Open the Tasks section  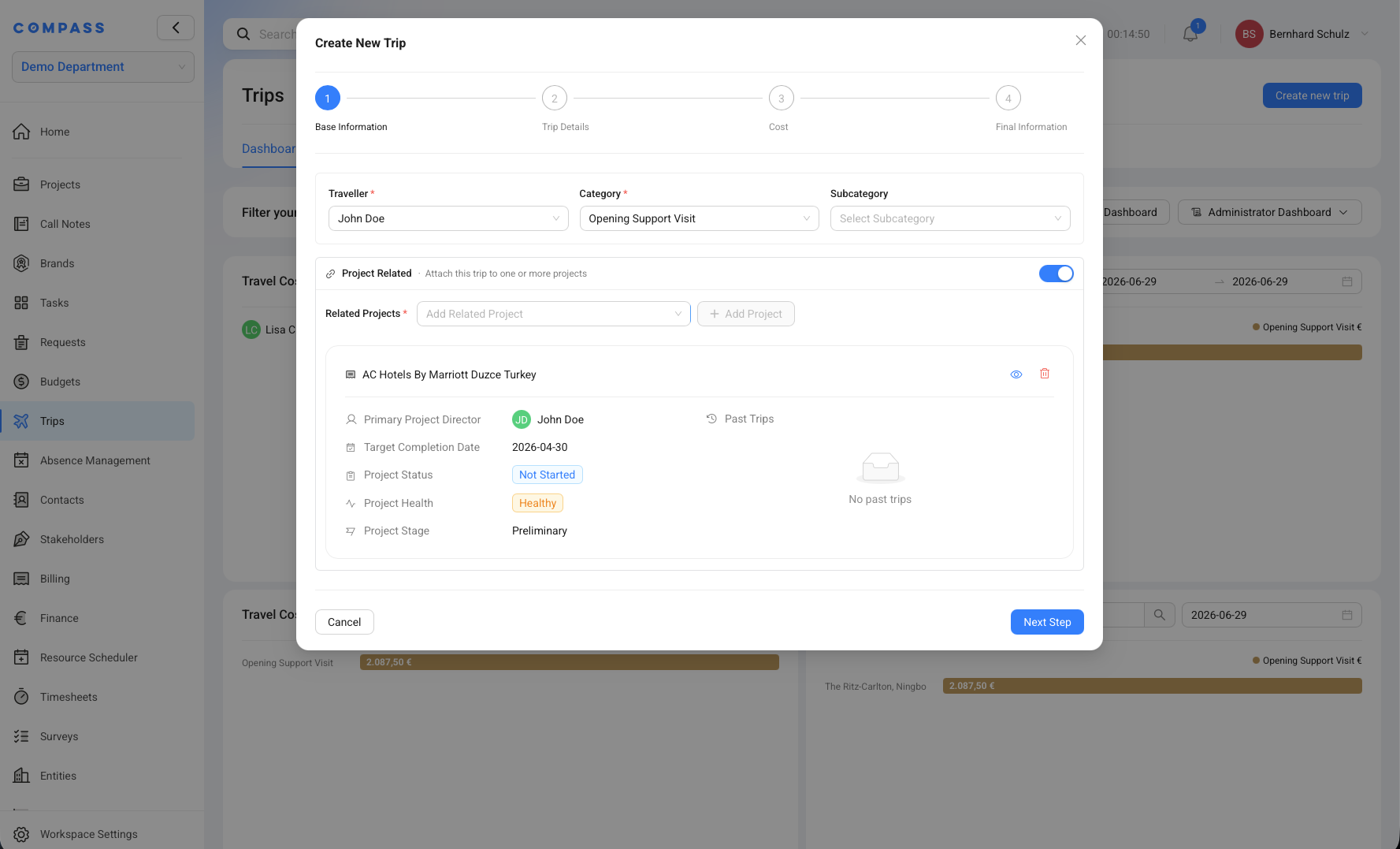pyautogui.click(x=97, y=303)
